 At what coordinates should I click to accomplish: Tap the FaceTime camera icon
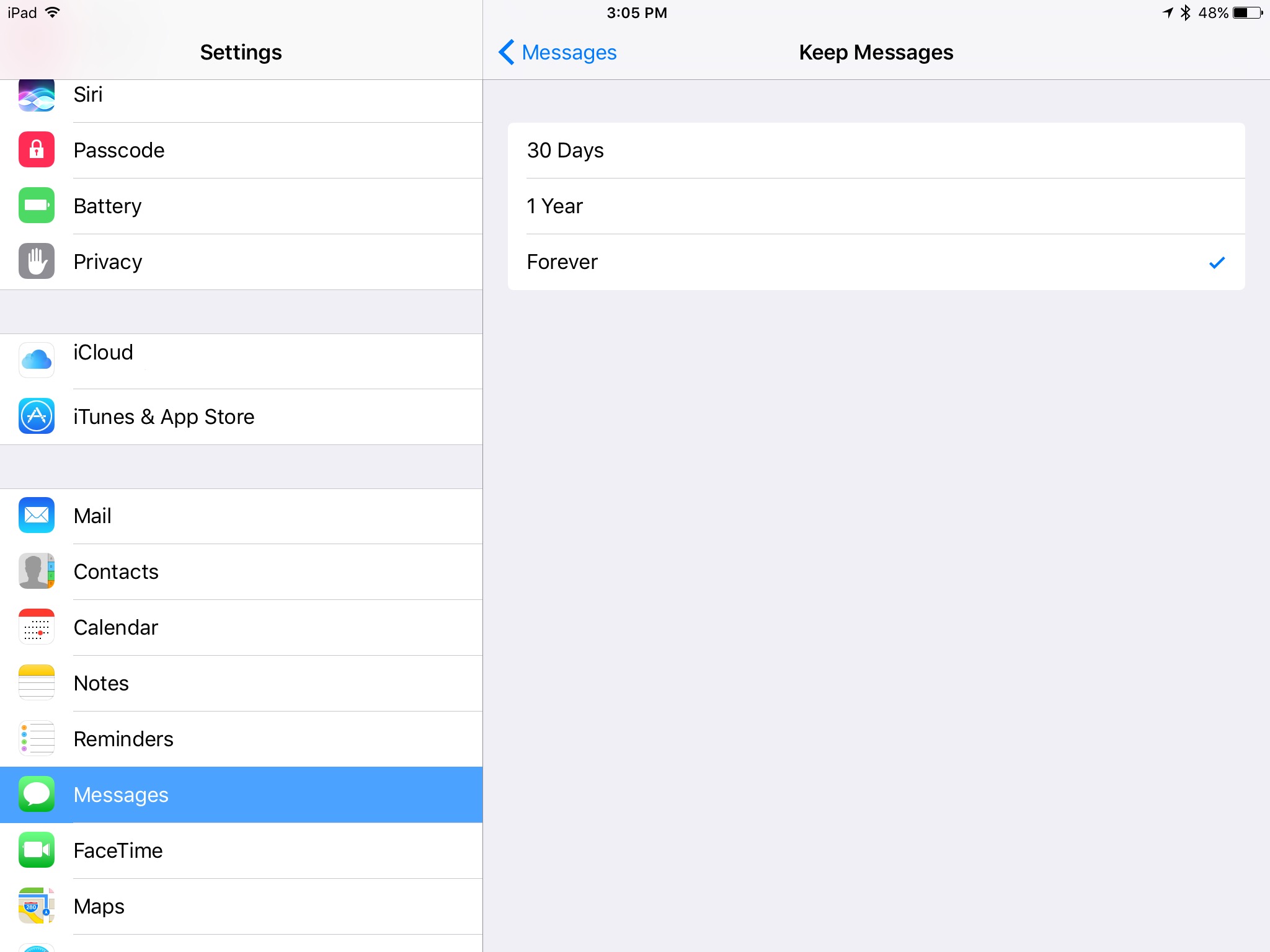pos(37,850)
